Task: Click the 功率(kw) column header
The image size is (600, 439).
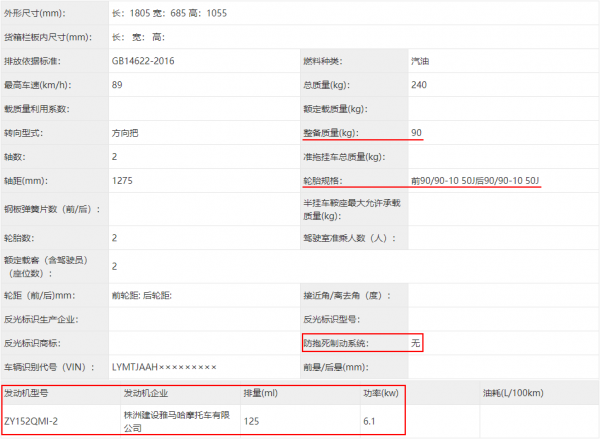Action: (x=381, y=393)
